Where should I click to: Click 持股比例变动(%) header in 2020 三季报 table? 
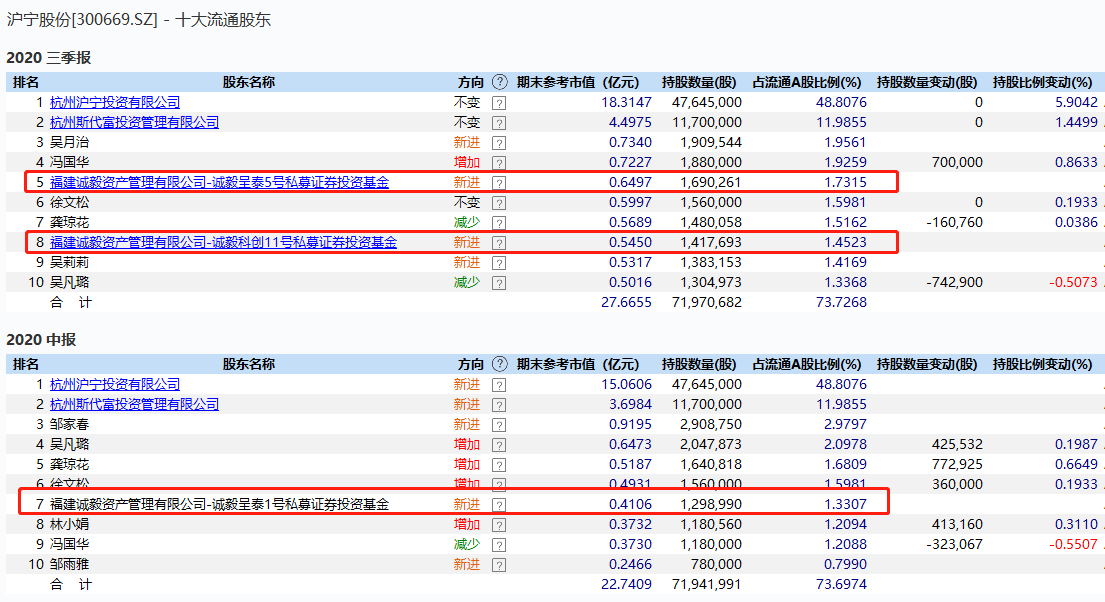click(1043, 82)
